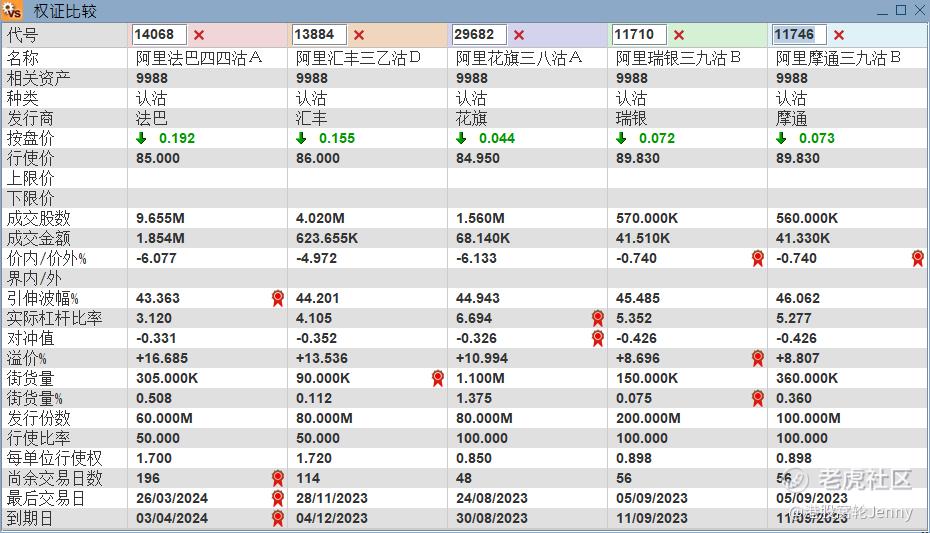
Task: Click the ribbon badge beside delta -0.326
Action: click(598, 339)
